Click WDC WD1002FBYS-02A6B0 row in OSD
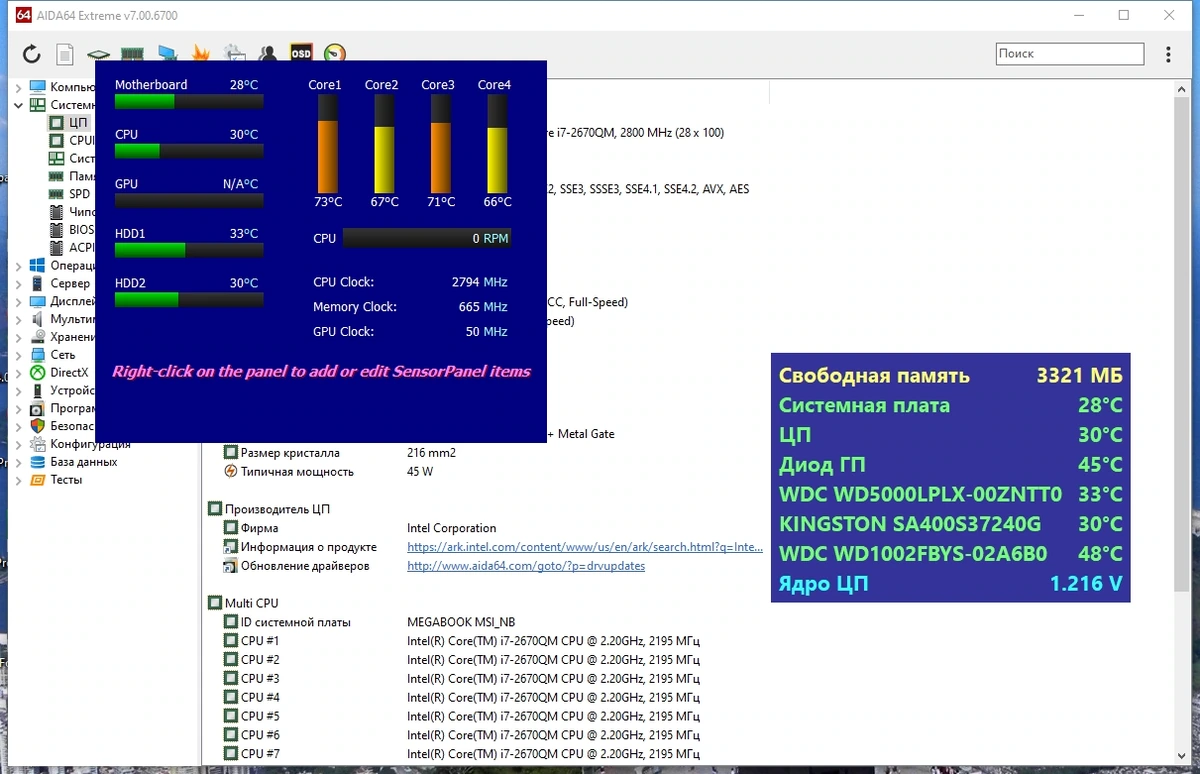Screen dimensions: 1200x774 click(x=951, y=553)
